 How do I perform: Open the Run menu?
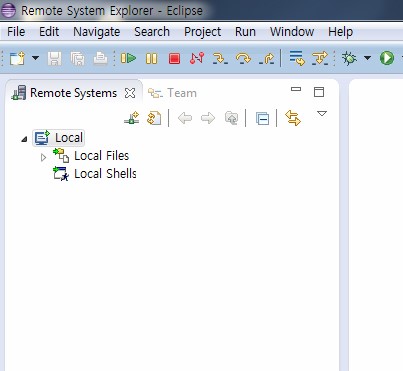pyautogui.click(x=245, y=32)
